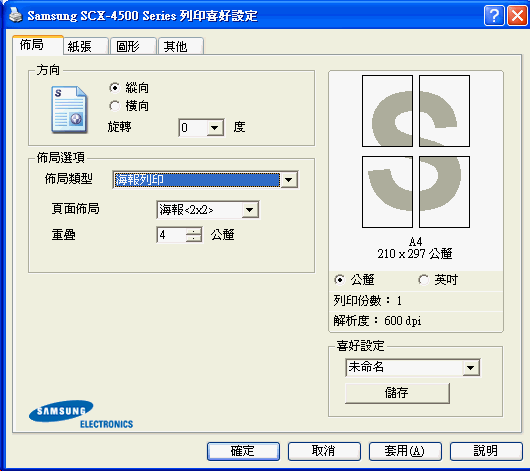530x471 pixels.
Task: Open the 佈局類型 layout type dropdown
Action: click(x=288, y=180)
